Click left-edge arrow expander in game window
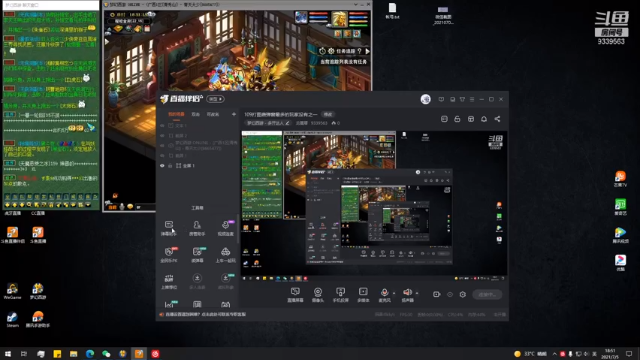This screenshot has height=360, width=640. tap(107, 41)
